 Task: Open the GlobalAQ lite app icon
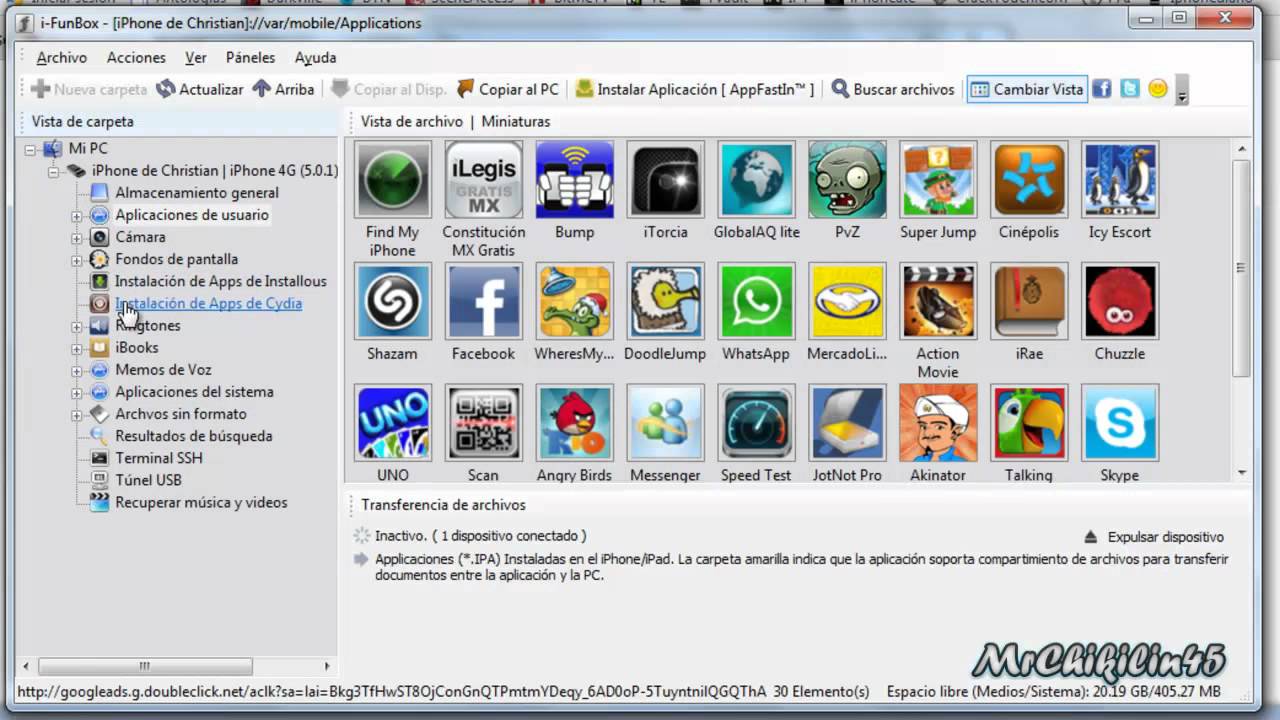click(756, 180)
